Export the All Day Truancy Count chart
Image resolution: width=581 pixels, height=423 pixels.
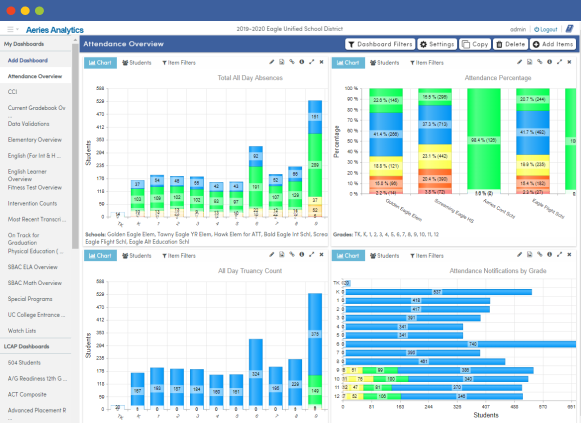click(x=282, y=254)
